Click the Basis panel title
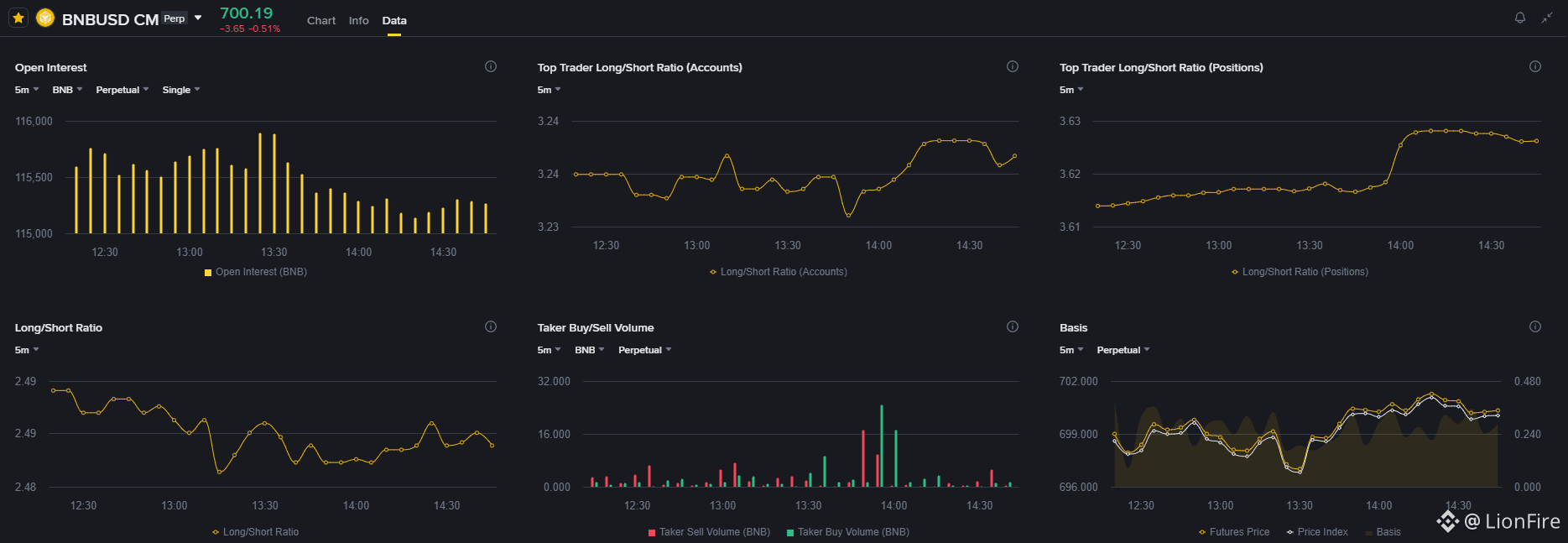The image size is (1568, 543). pos(1073,327)
